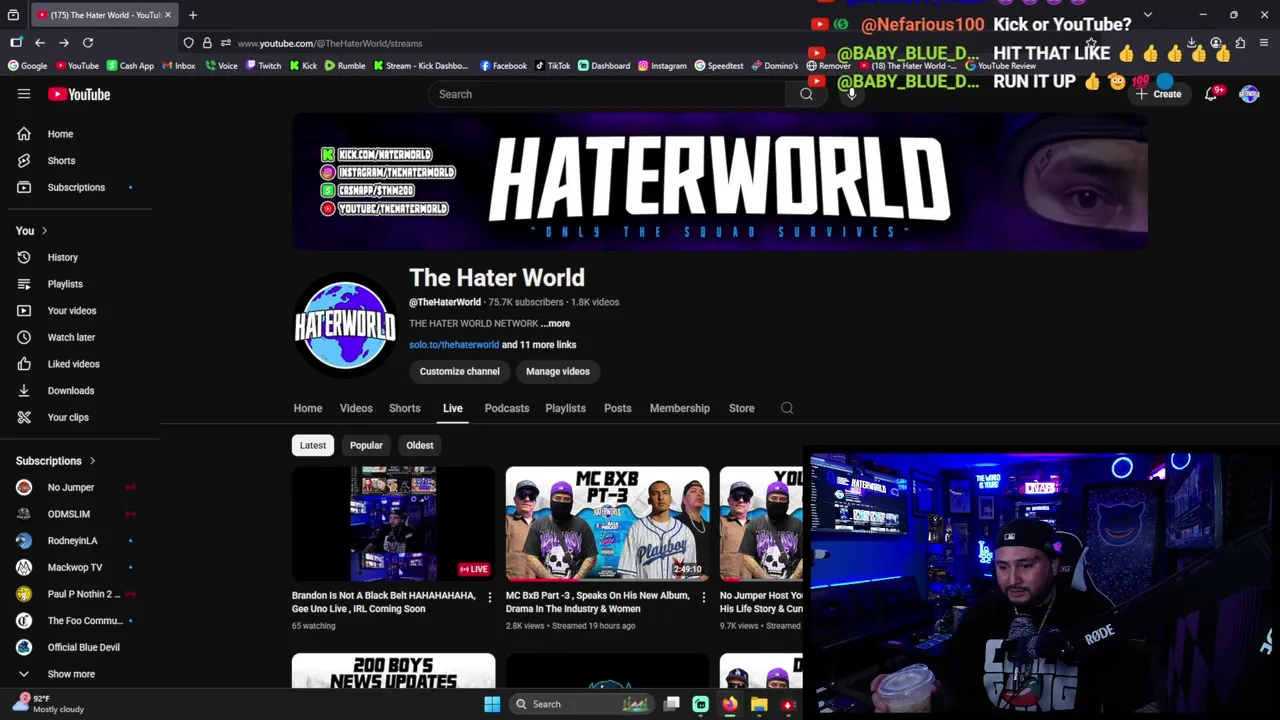Switch to the Podcasts channel tab
The height and width of the screenshot is (720, 1280).
coord(507,408)
